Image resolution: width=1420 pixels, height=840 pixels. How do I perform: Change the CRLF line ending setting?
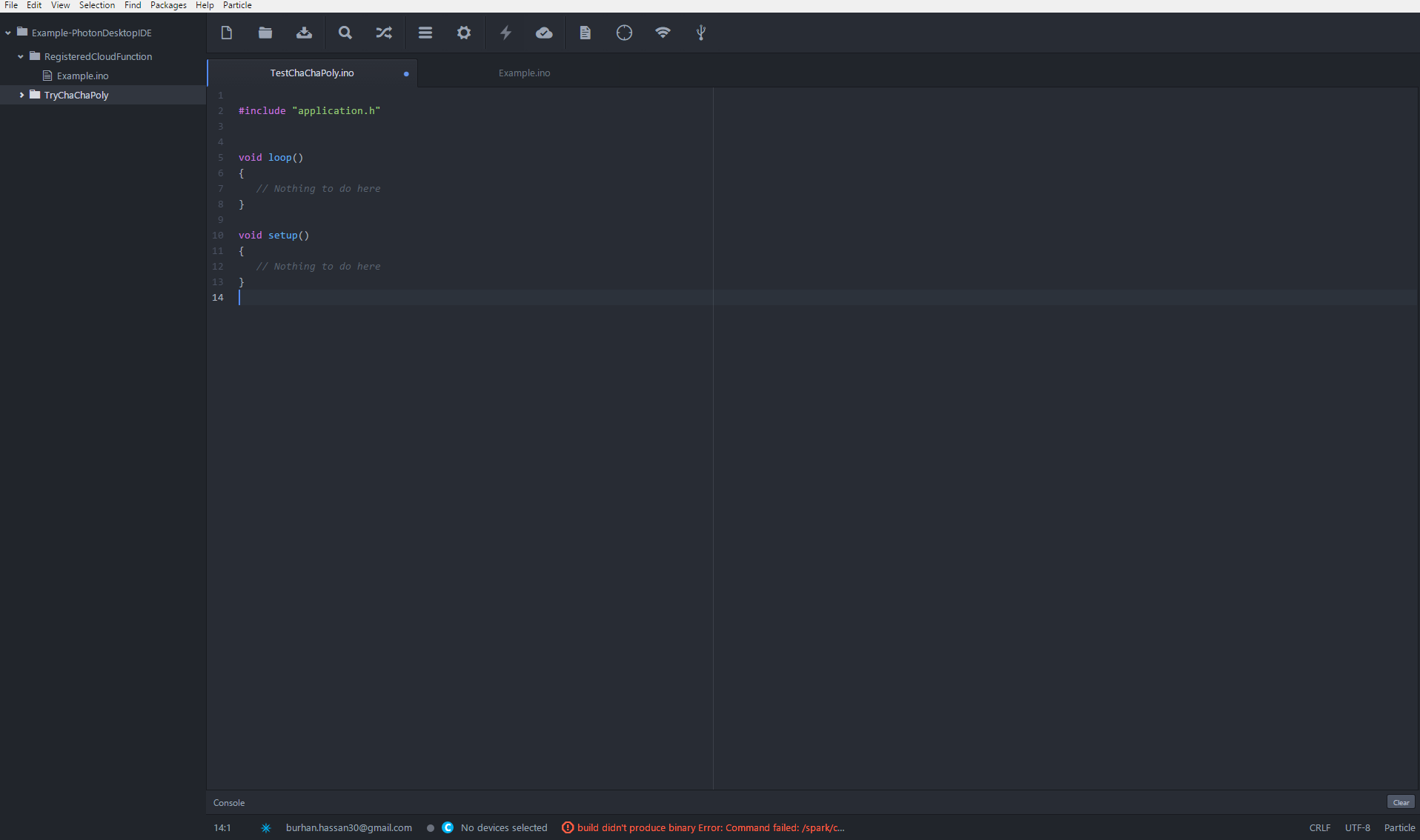point(1320,828)
